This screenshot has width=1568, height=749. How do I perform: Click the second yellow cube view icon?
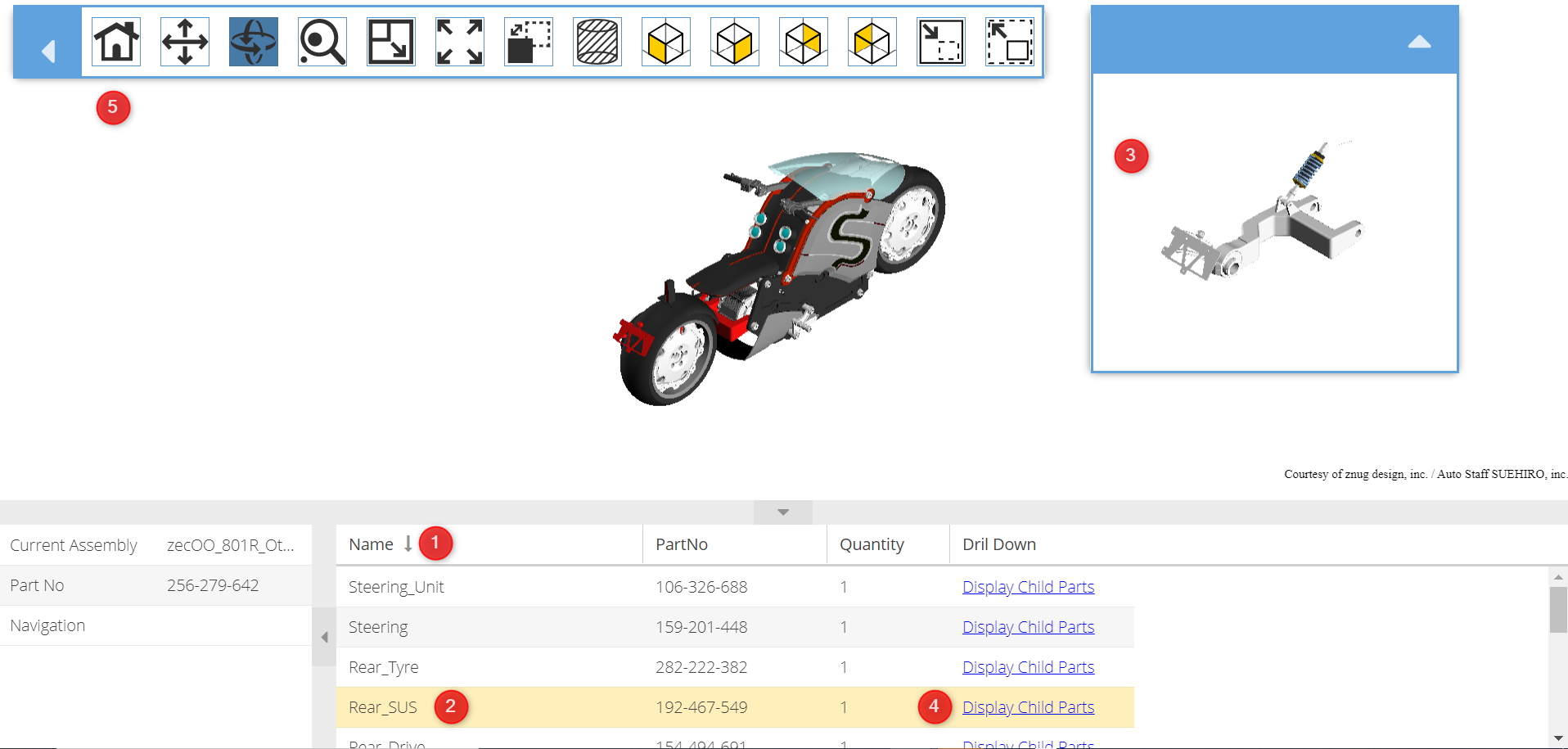[735, 42]
